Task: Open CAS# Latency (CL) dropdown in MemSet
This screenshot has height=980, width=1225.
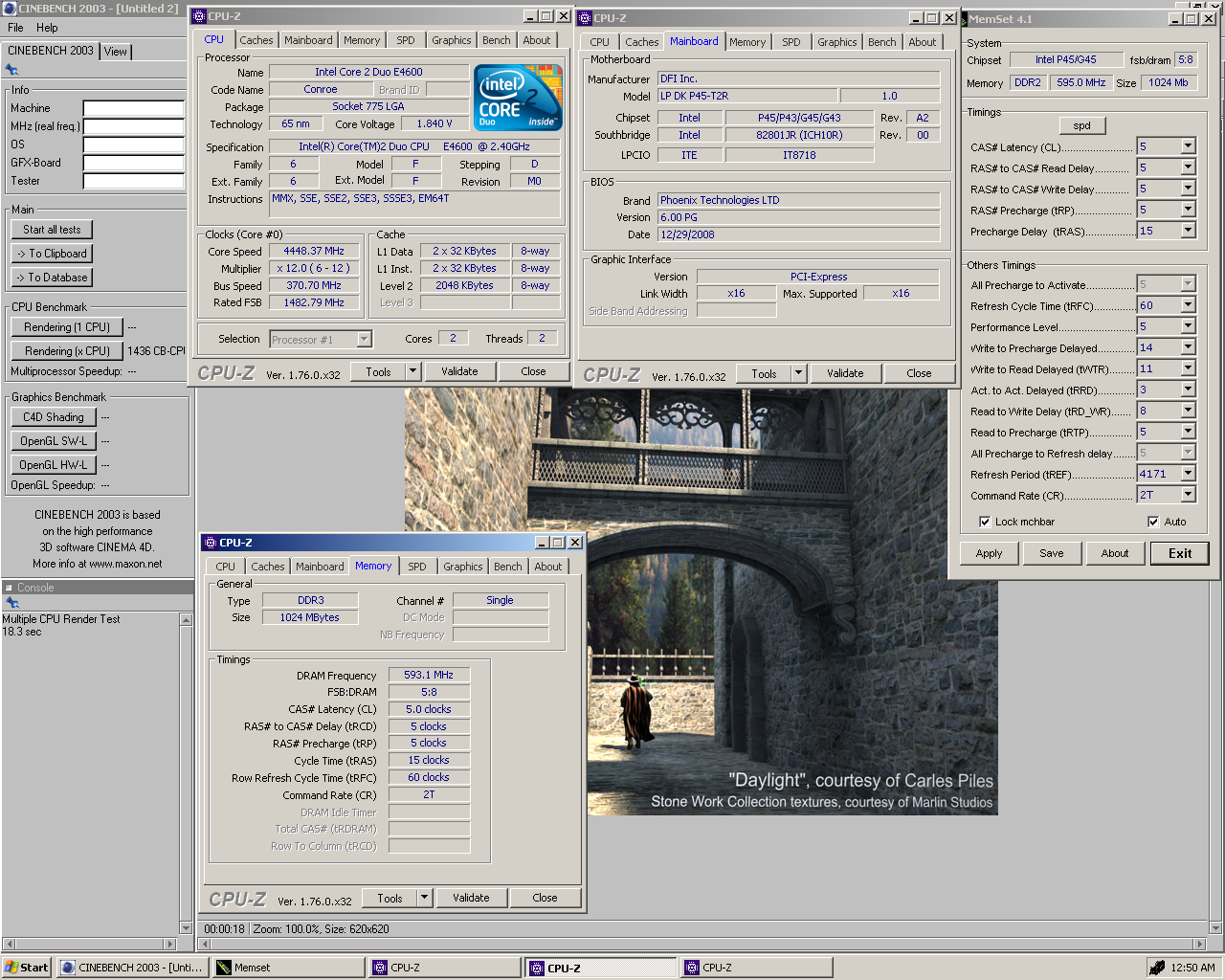Action: click(1188, 146)
